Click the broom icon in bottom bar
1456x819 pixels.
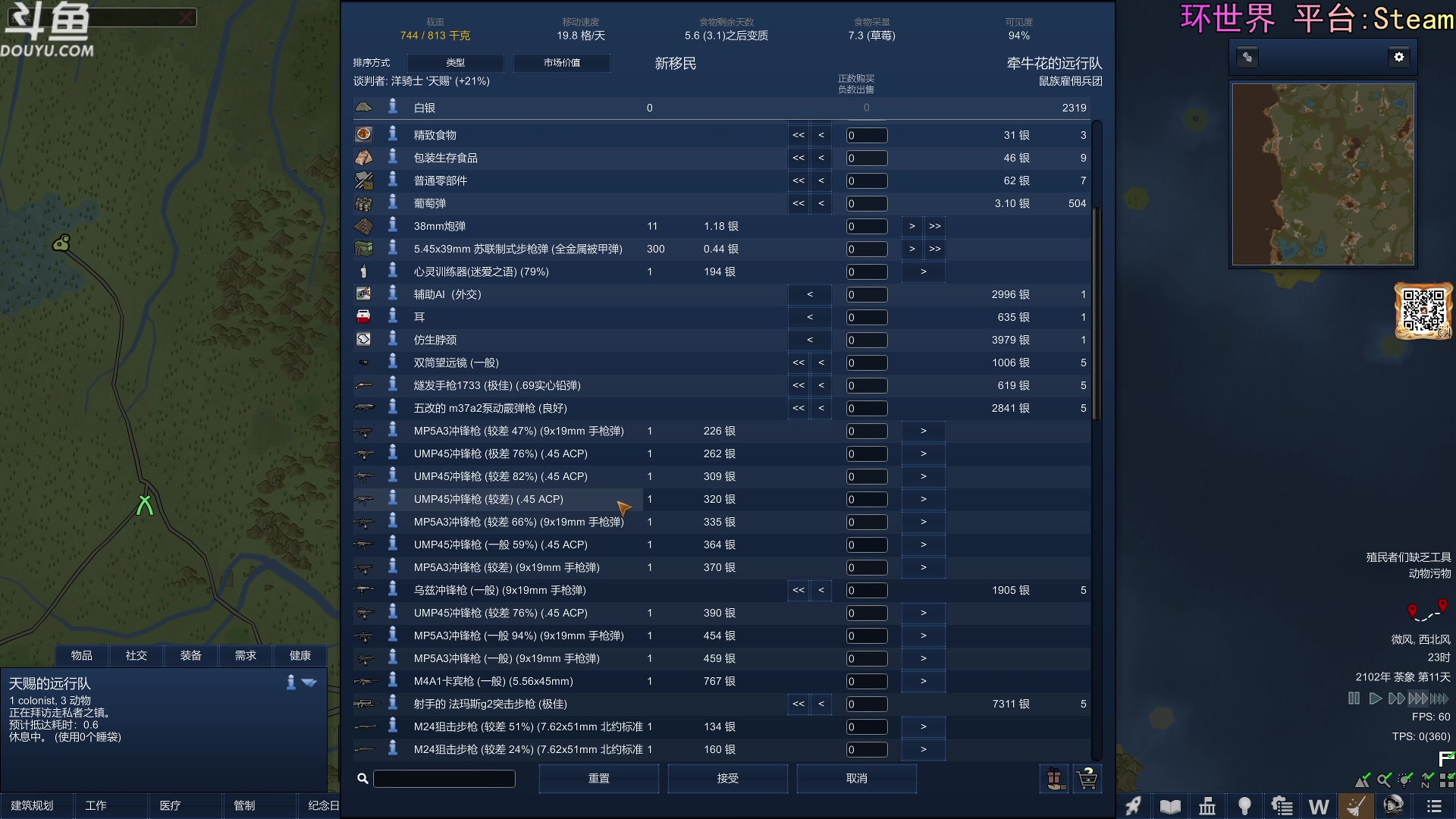(x=1356, y=806)
